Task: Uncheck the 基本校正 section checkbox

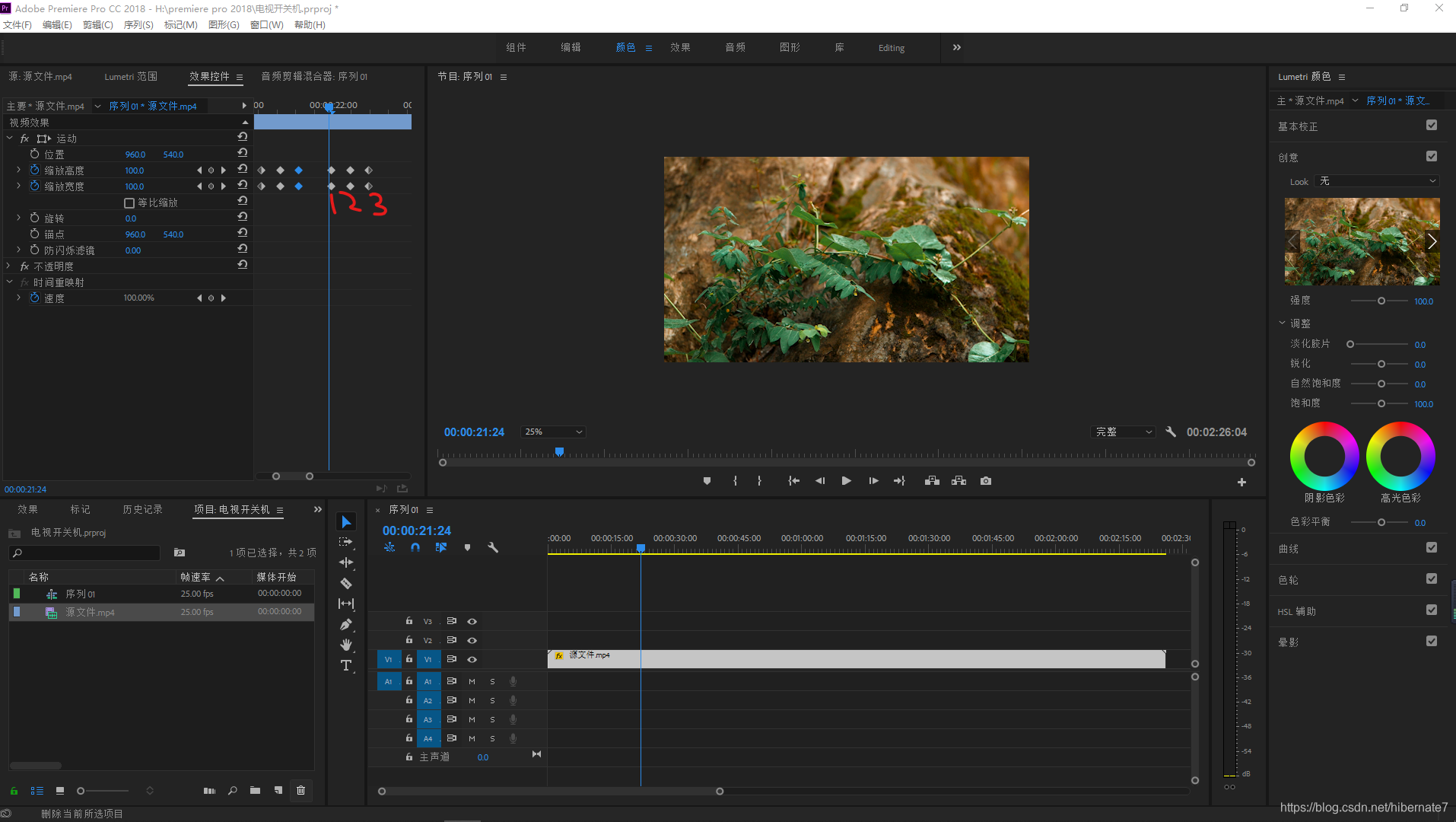Action: pyautogui.click(x=1432, y=126)
